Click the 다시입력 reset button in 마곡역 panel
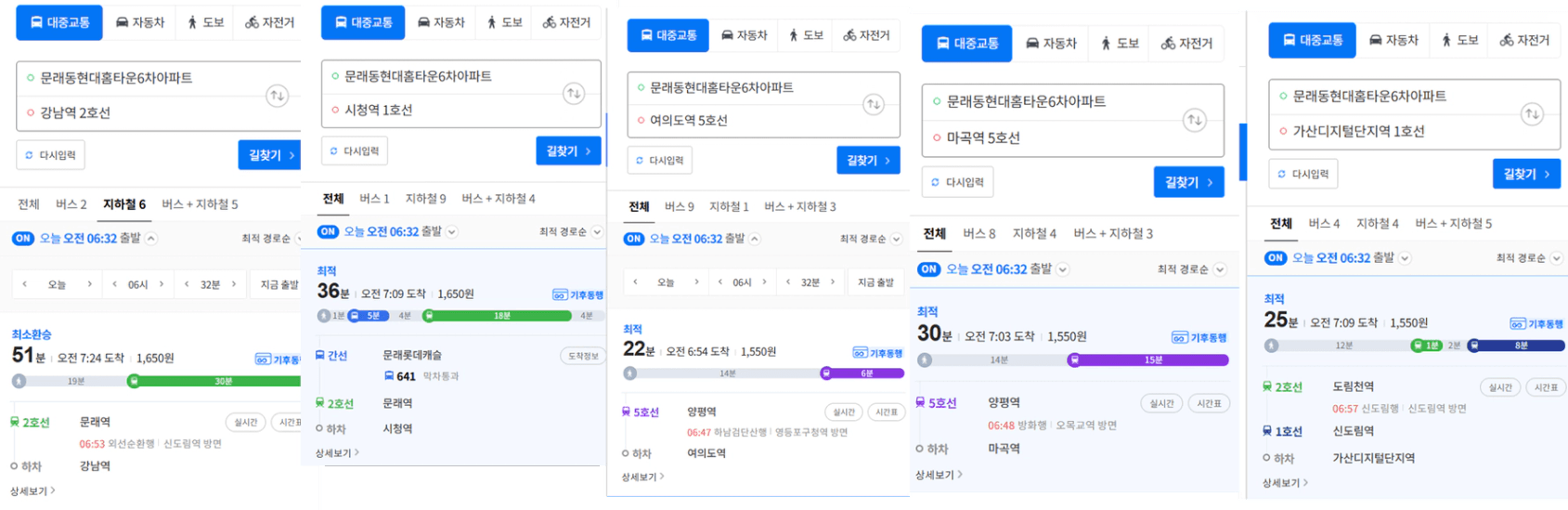1568x510 pixels. pyautogui.click(x=957, y=182)
